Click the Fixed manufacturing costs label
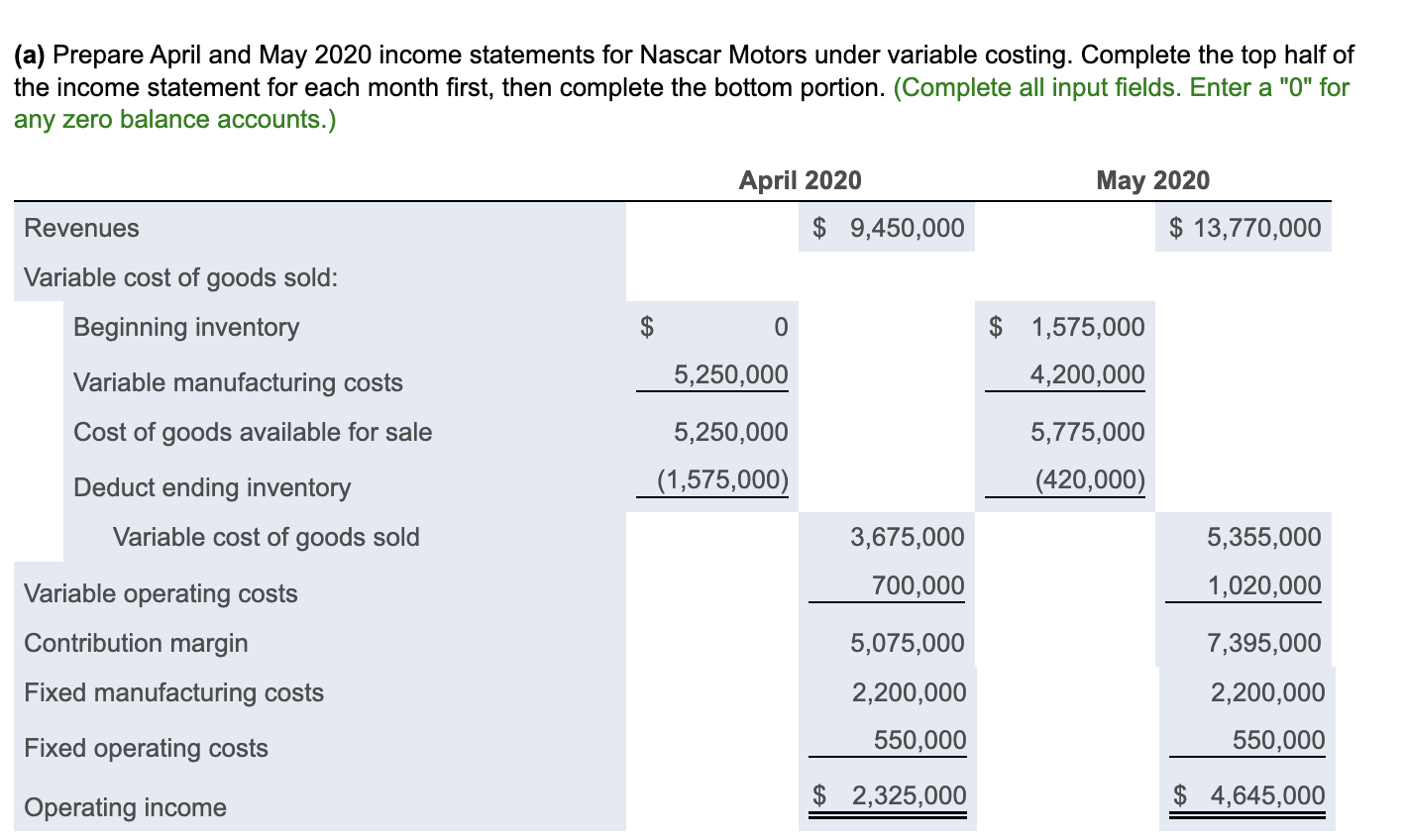 [173, 692]
